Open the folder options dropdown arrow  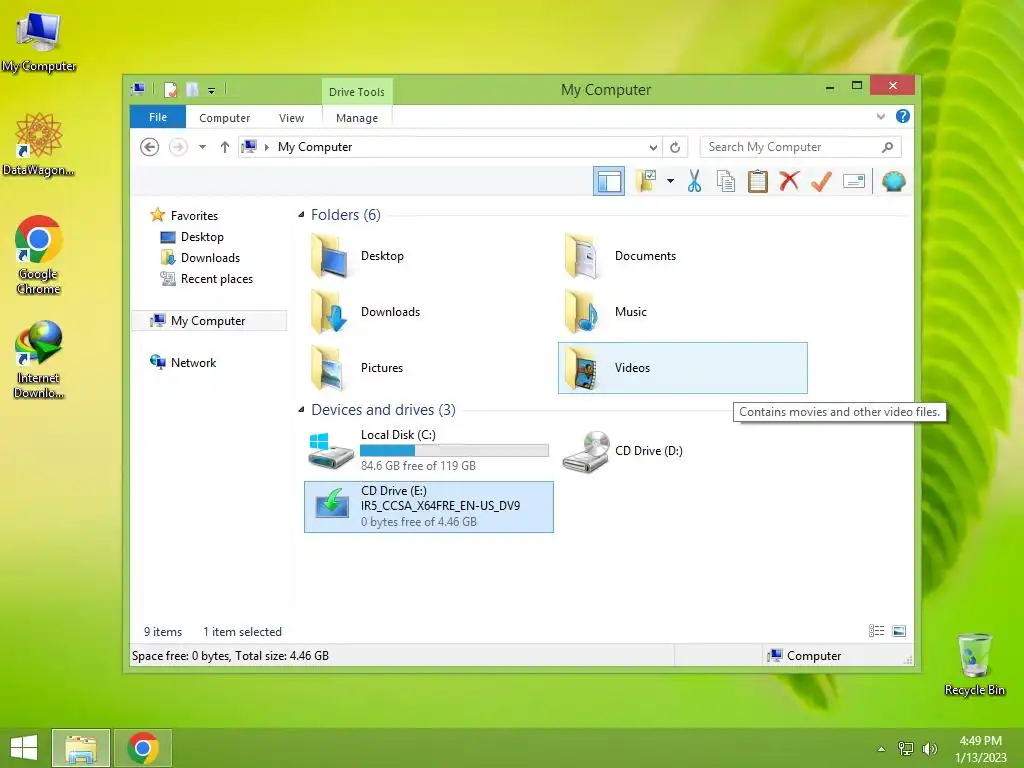670,181
